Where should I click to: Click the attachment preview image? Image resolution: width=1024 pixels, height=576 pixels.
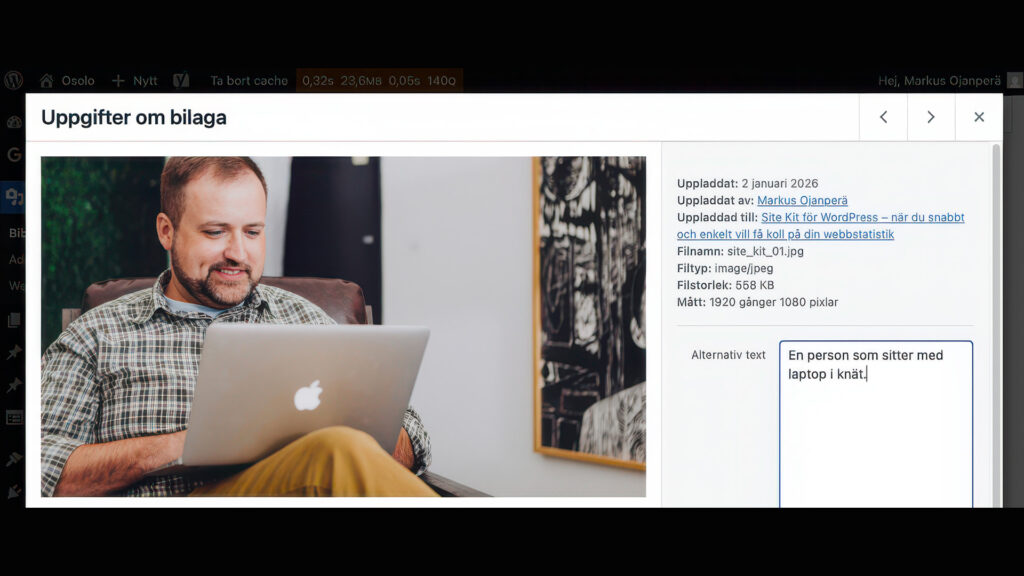coord(343,326)
